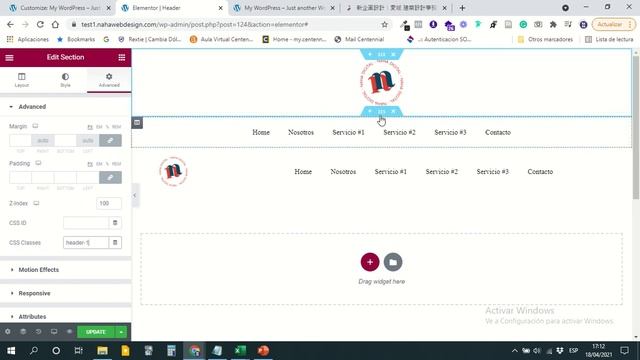Open the Elementor hamburger menu
This screenshot has width=640, height=360.
pyautogui.click(x=9, y=58)
